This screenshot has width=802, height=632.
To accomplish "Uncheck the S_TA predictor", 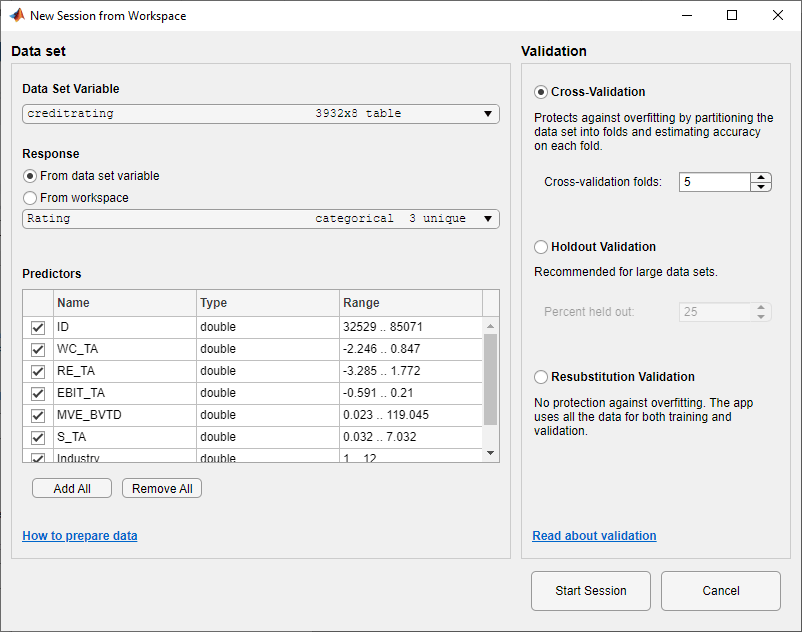I will (37, 437).
